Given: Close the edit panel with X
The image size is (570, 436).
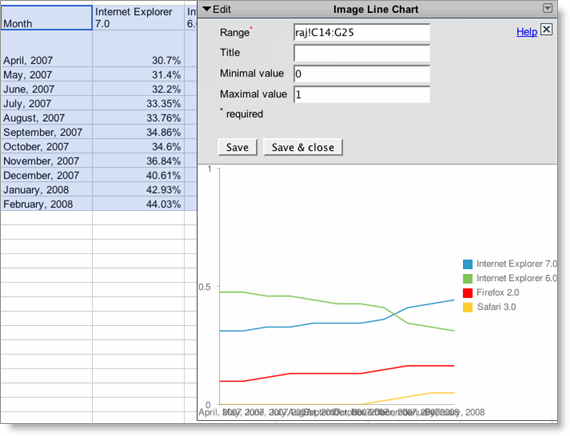Looking at the screenshot, I should pyautogui.click(x=546, y=29).
